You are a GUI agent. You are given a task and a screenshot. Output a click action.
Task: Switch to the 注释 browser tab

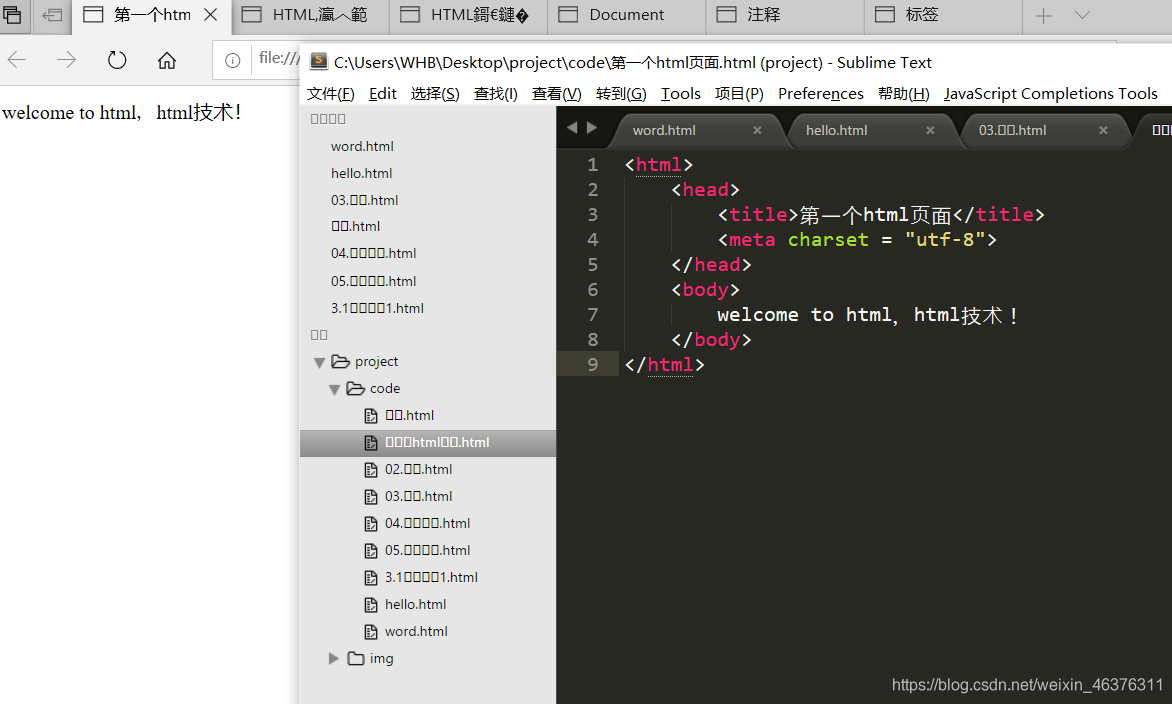(x=786, y=15)
